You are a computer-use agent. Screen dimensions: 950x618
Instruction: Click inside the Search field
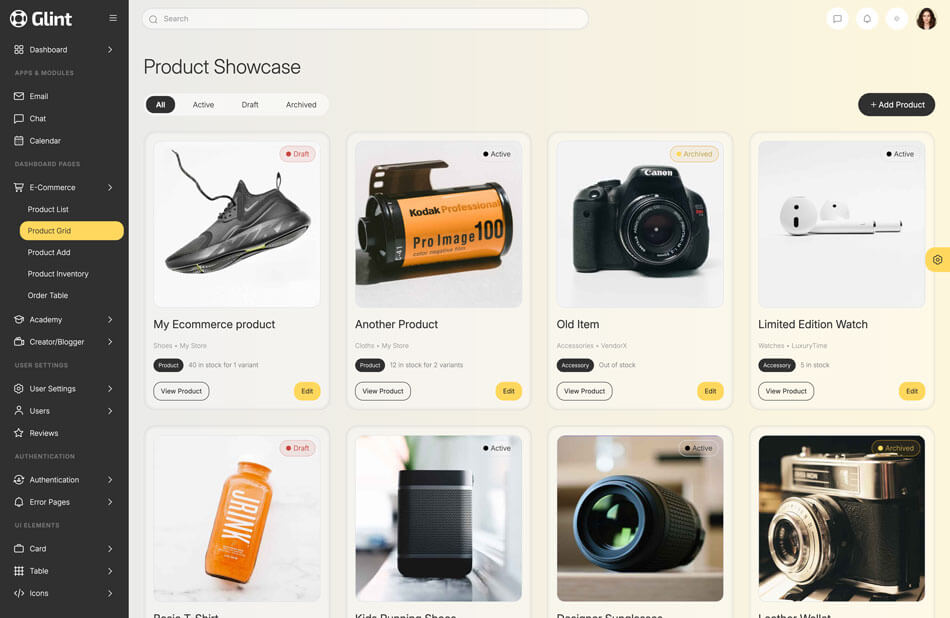pos(365,19)
